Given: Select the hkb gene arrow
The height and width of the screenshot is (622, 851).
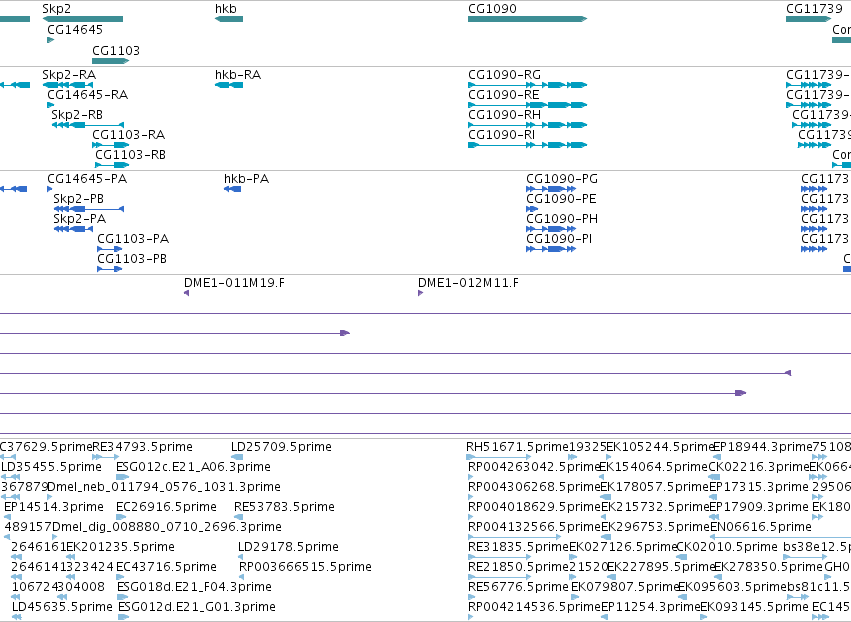Looking at the screenshot, I should (229, 19).
